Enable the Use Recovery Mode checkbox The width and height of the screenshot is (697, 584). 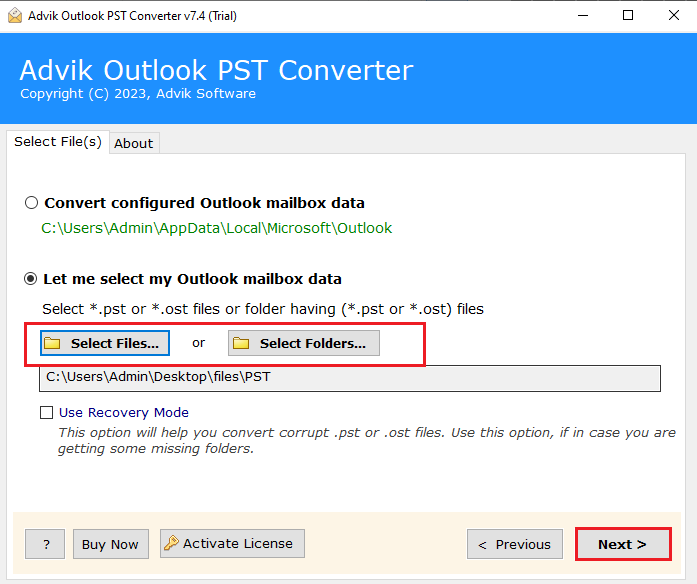pyautogui.click(x=46, y=412)
